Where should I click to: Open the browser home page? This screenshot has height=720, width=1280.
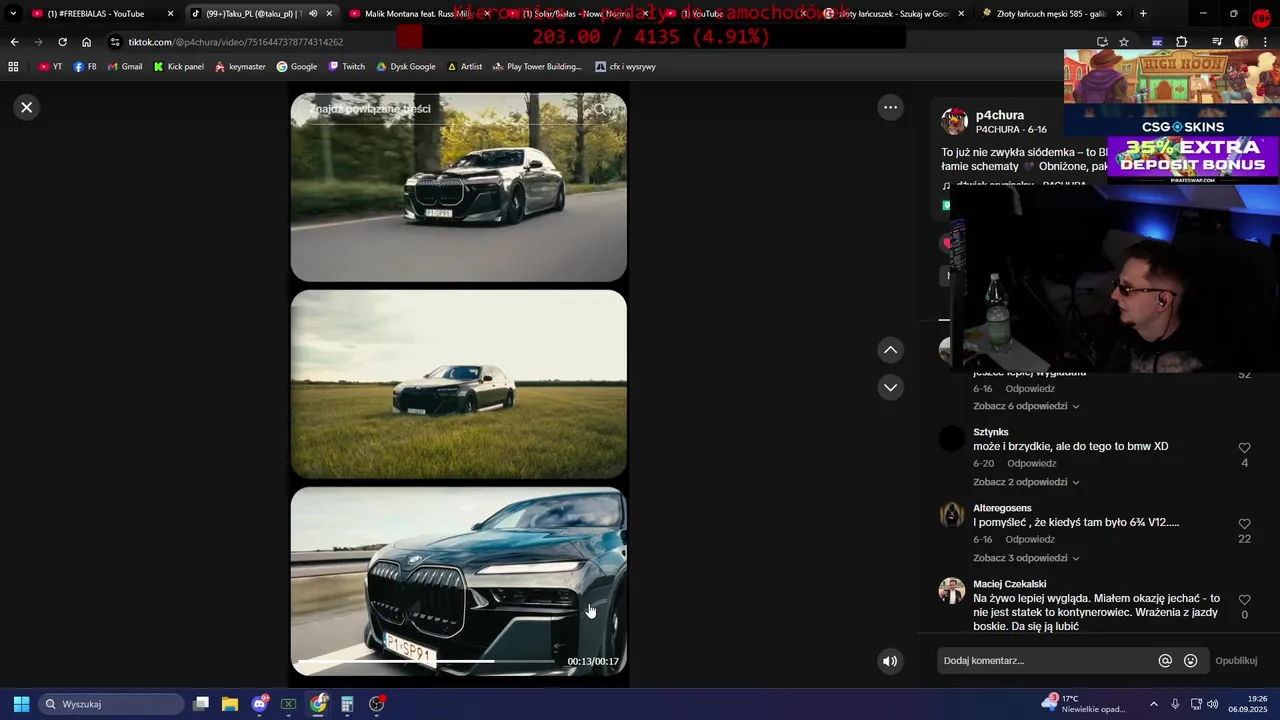tap(86, 42)
